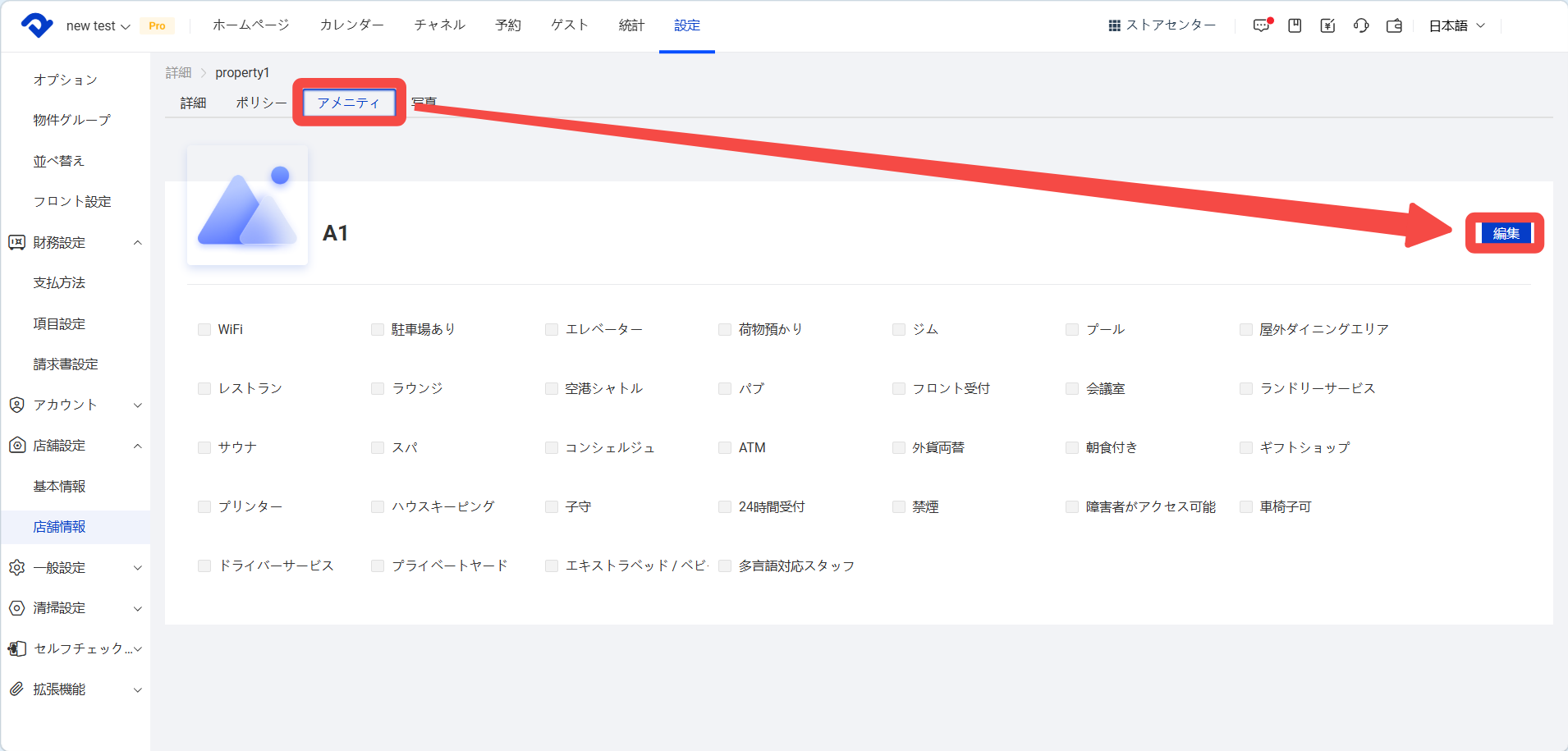
Task: Switch to the アメニティ tab
Action: [349, 103]
